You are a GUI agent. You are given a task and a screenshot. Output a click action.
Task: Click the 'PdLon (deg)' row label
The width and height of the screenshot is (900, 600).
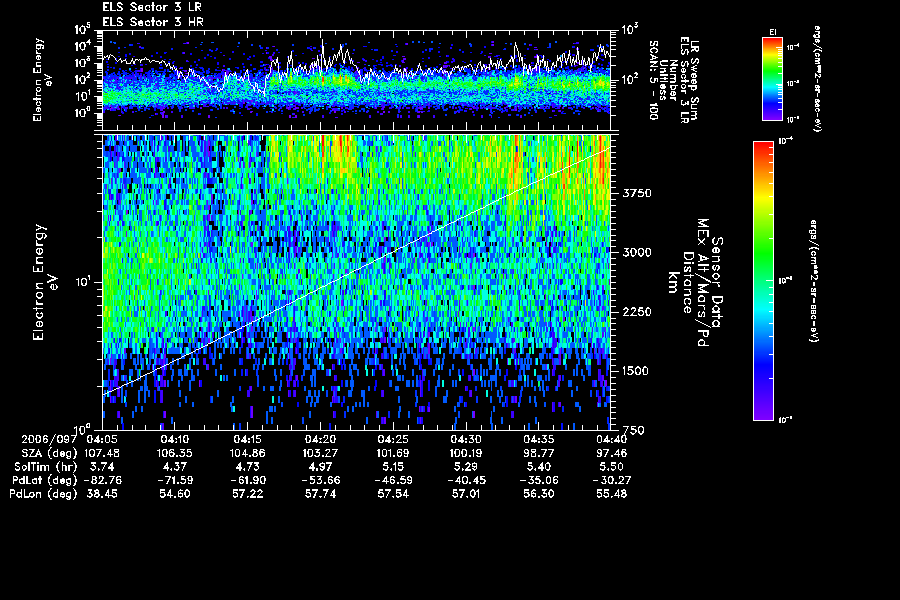[43, 494]
